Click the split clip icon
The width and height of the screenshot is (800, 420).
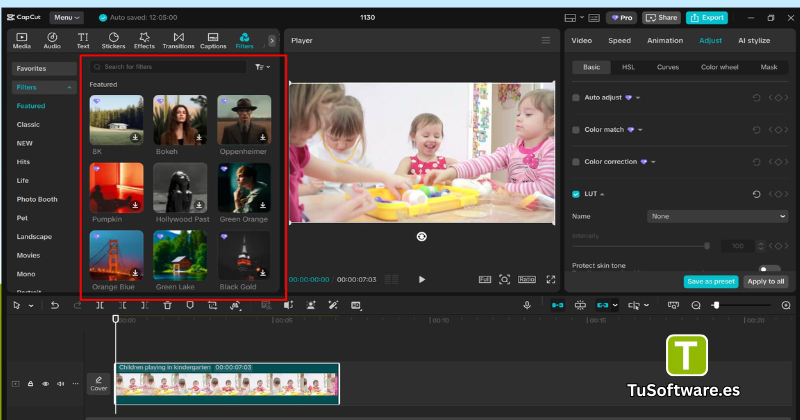tap(100, 305)
